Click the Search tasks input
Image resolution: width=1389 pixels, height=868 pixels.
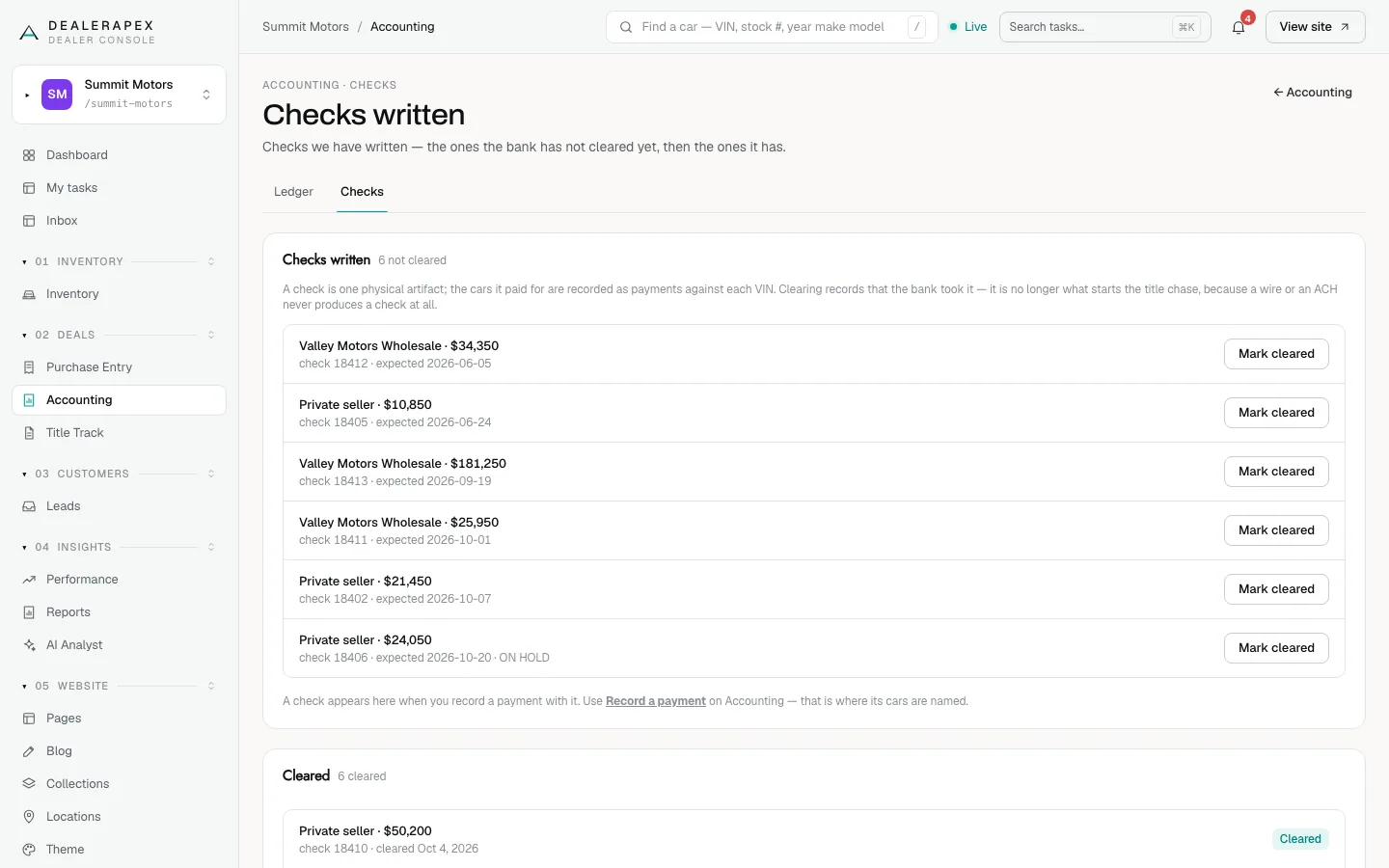click(x=1104, y=27)
